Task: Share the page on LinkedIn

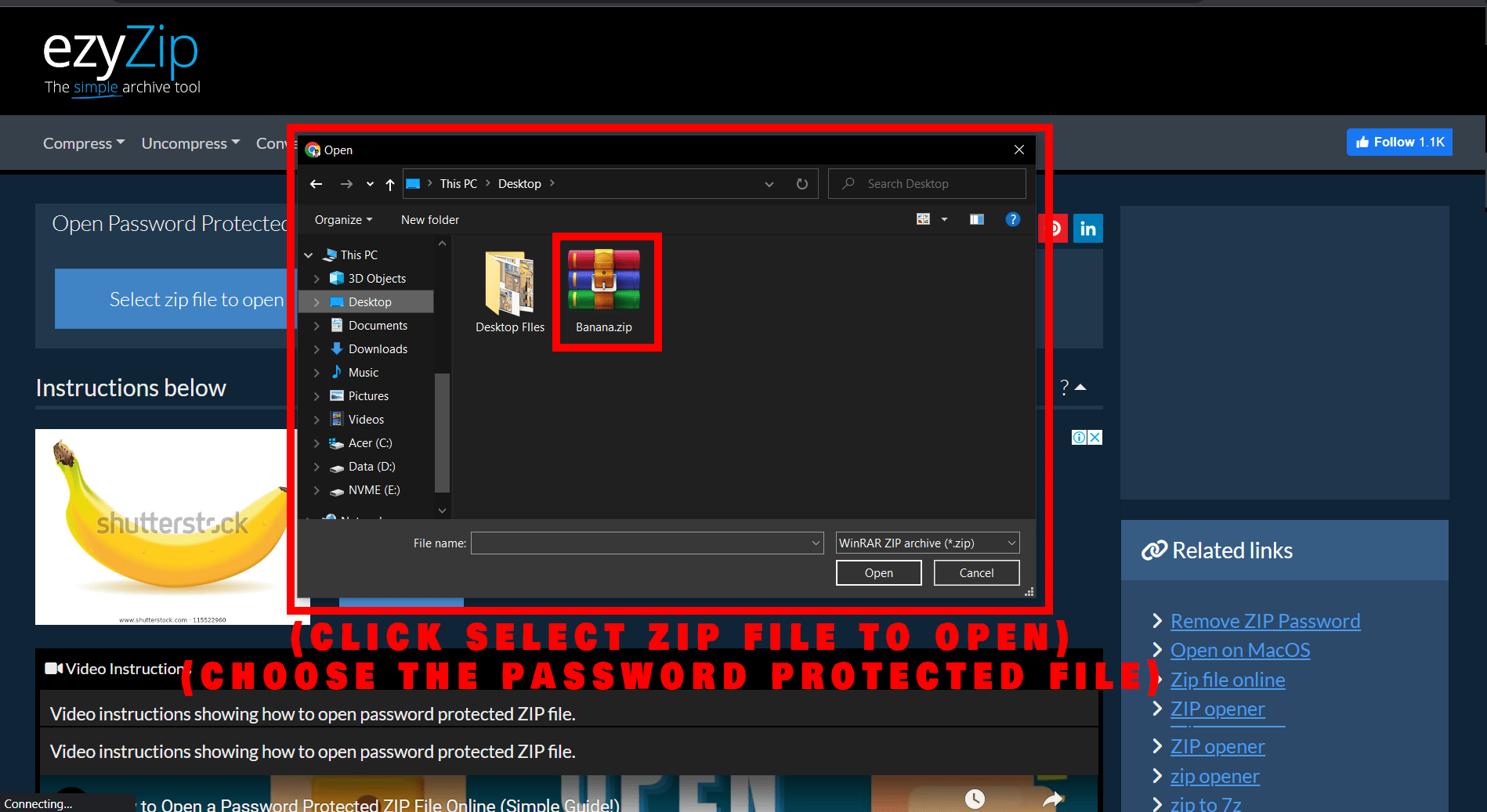Action: [1088, 228]
